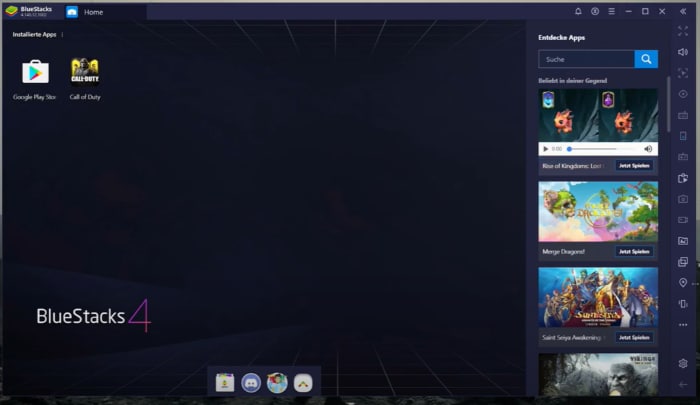
Task: Take a screenshot with the camera icon
Action: (x=683, y=199)
